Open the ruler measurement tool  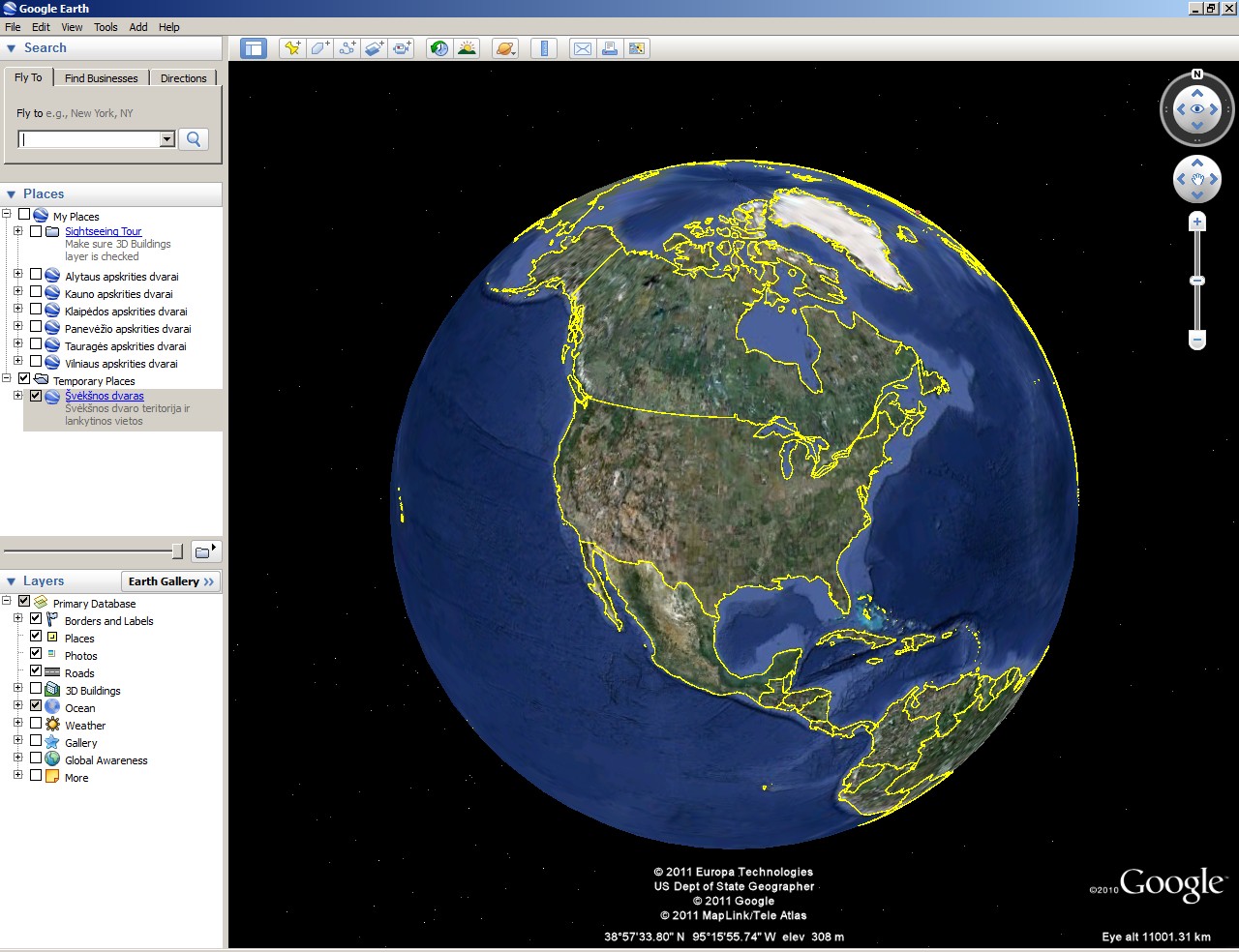tap(544, 48)
